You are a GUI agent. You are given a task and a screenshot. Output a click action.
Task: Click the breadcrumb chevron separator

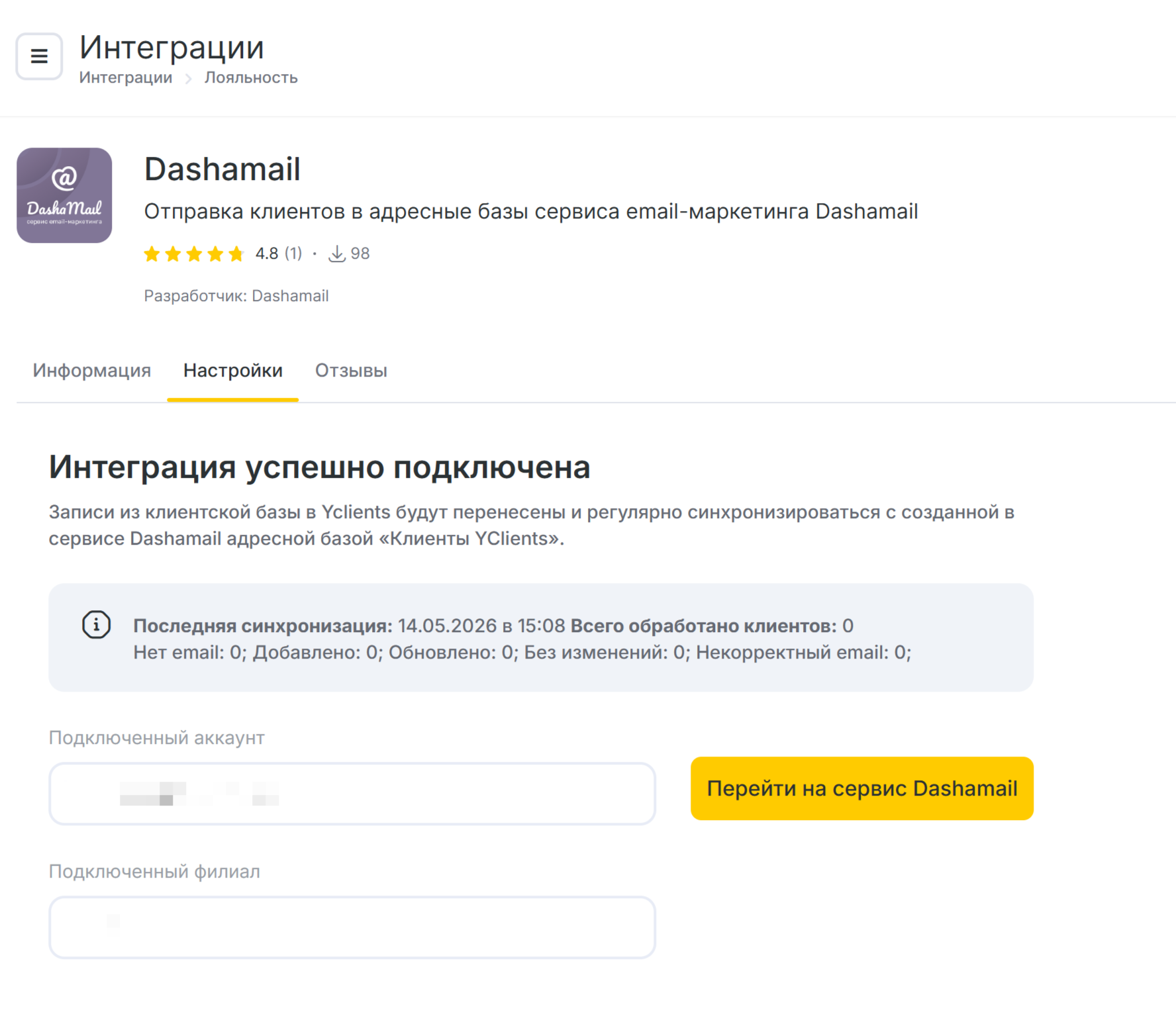click(189, 78)
